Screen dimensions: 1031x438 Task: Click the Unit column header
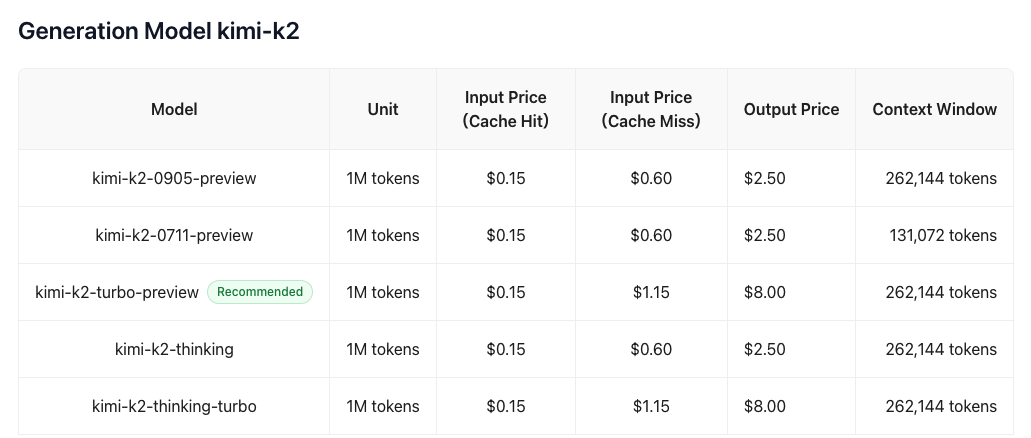coord(383,109)
